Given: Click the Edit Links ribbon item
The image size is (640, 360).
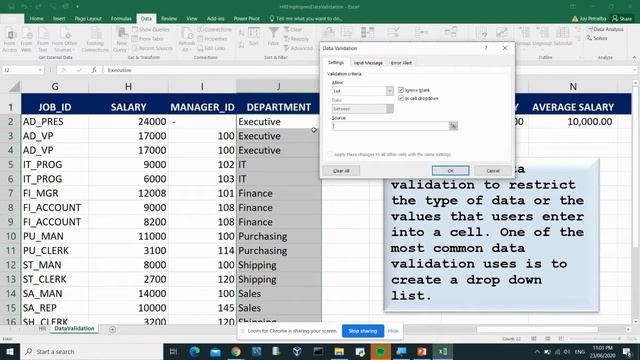Looking at the screenshot, I should (211, 48).
